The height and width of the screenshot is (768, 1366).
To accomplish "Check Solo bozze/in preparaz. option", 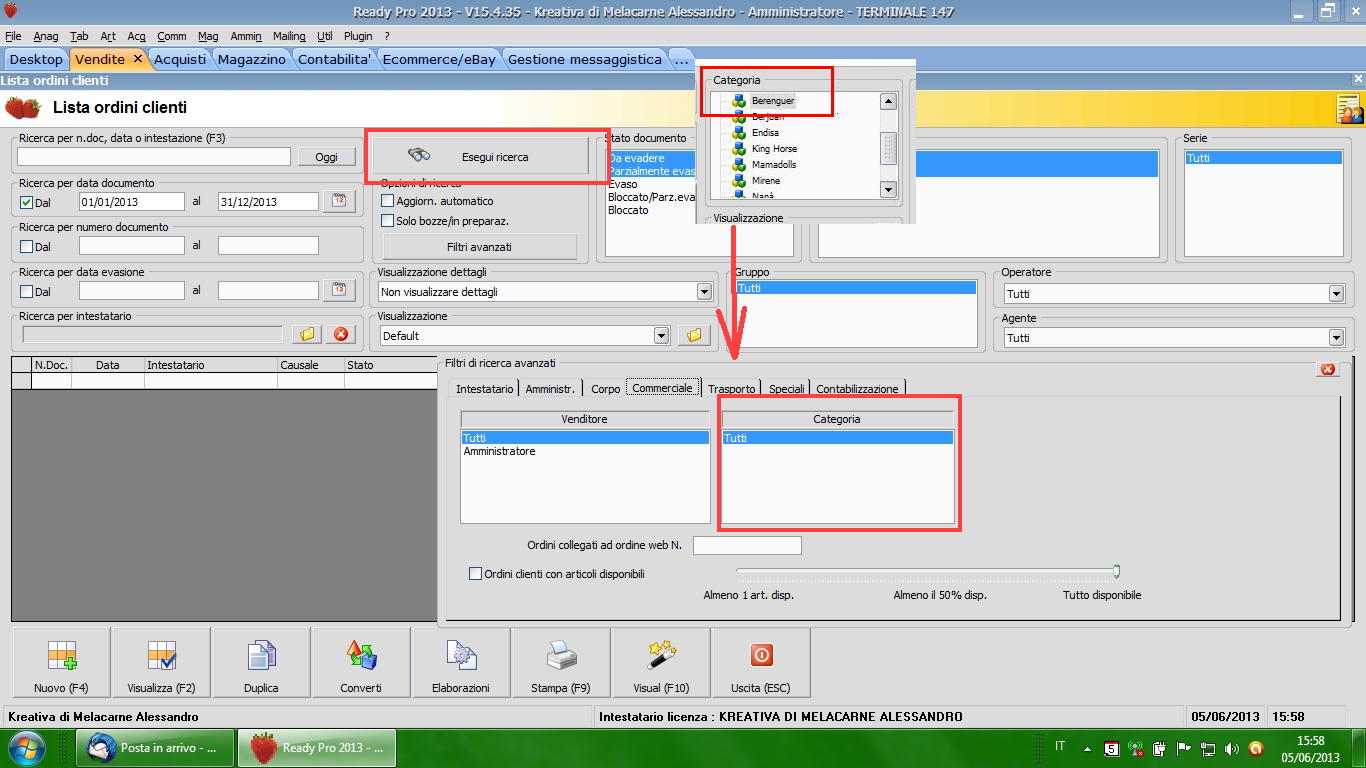I will click(388, 221).
